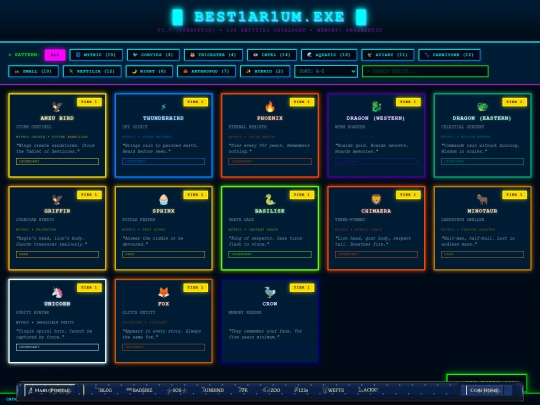540x405 pixels.
Task: Select the MINOTAUR card title
Action: pos(482,211)
